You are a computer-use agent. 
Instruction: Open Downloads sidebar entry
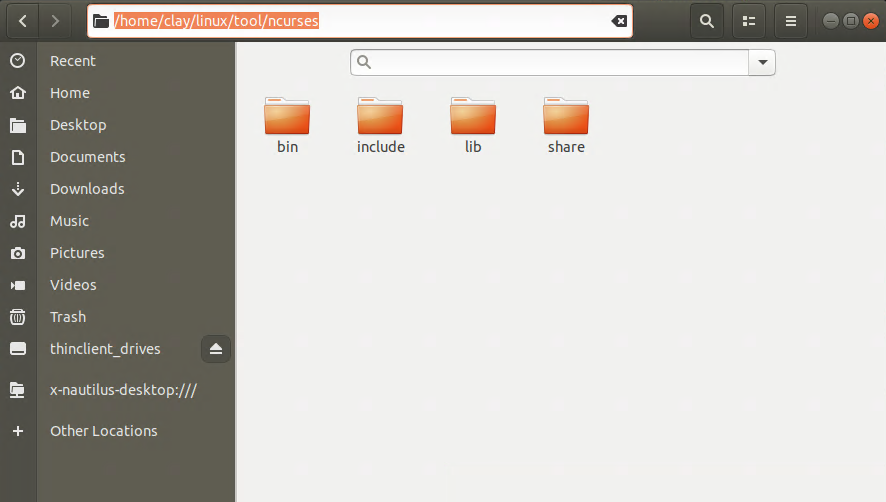coord(87,189)
